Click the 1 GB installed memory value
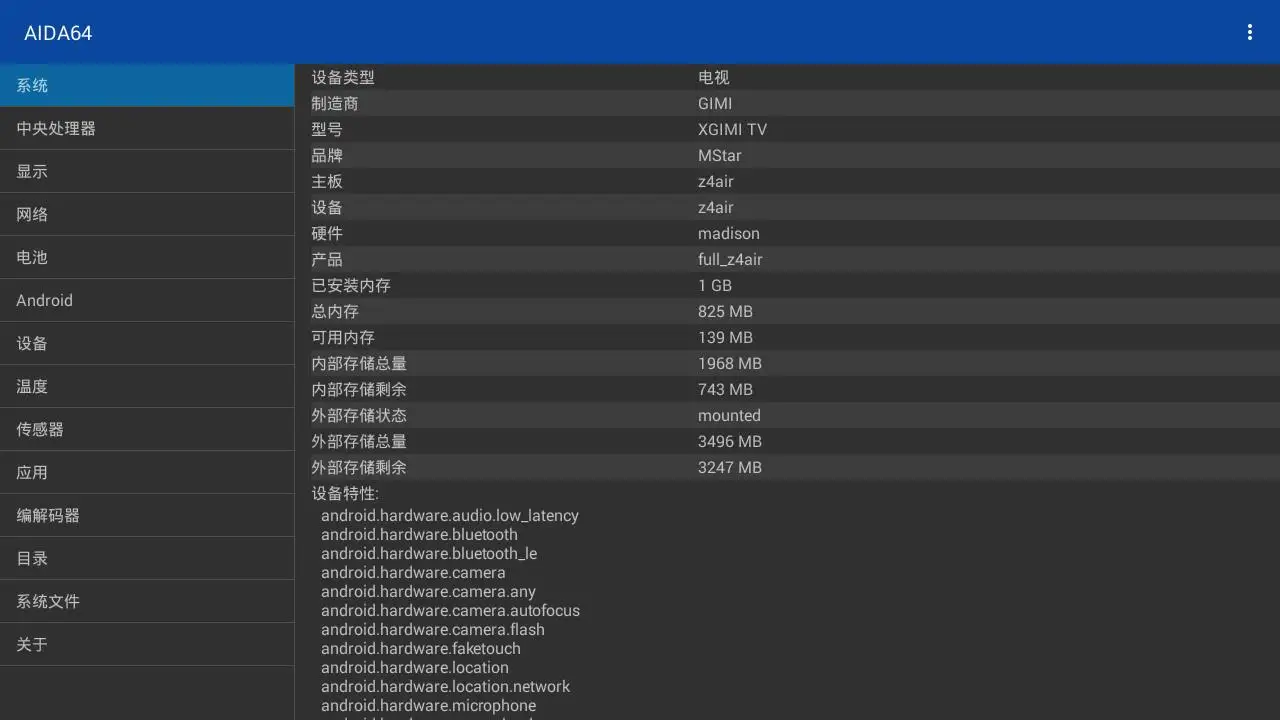Image resolution: width=1280 pixels, height=720 pixels. pos(715,285)
